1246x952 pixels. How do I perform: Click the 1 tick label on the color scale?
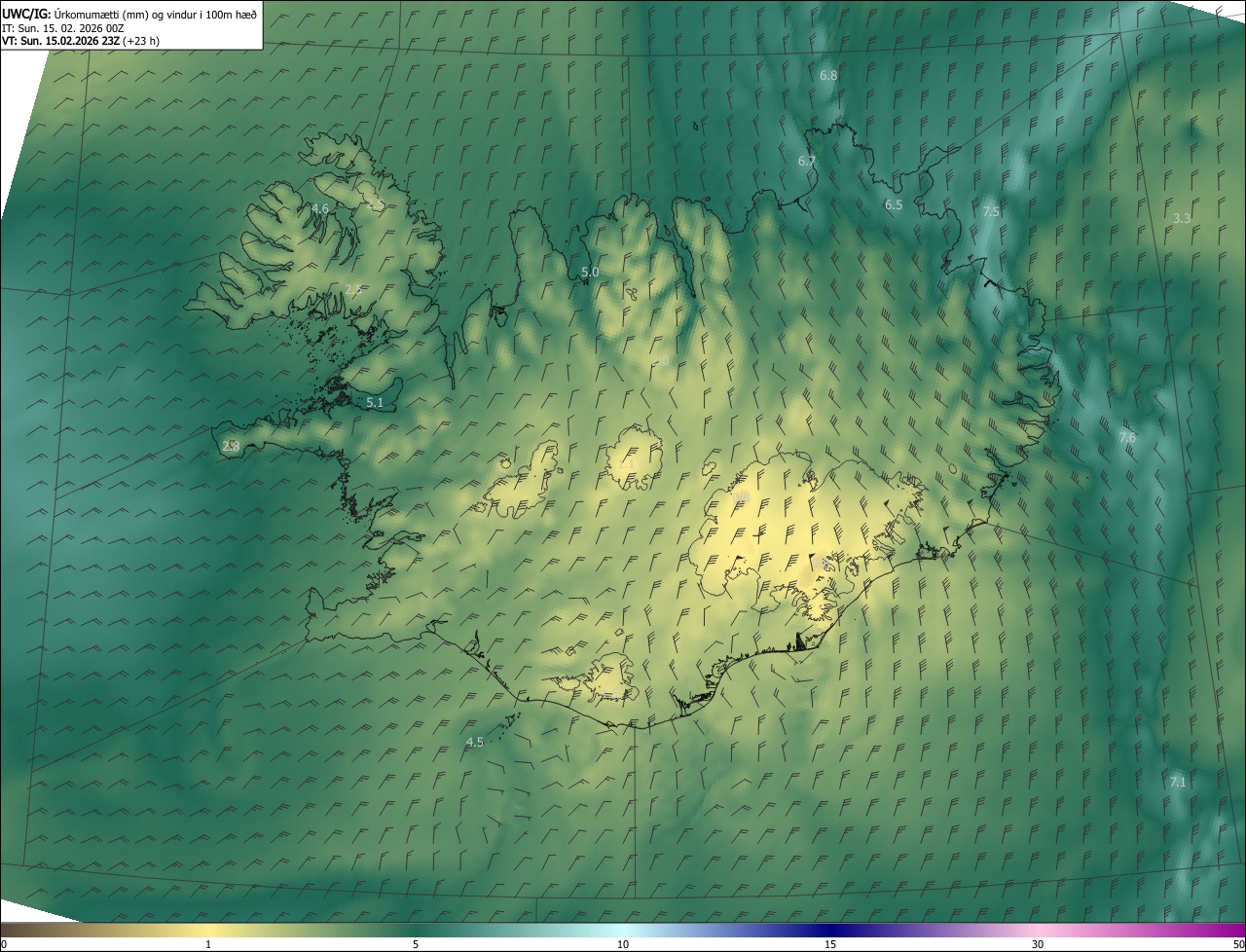[x=208, y=945]
